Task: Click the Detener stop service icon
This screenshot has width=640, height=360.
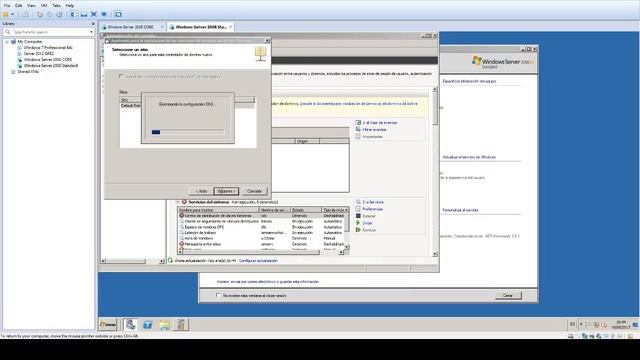Action: click(358, 216)
